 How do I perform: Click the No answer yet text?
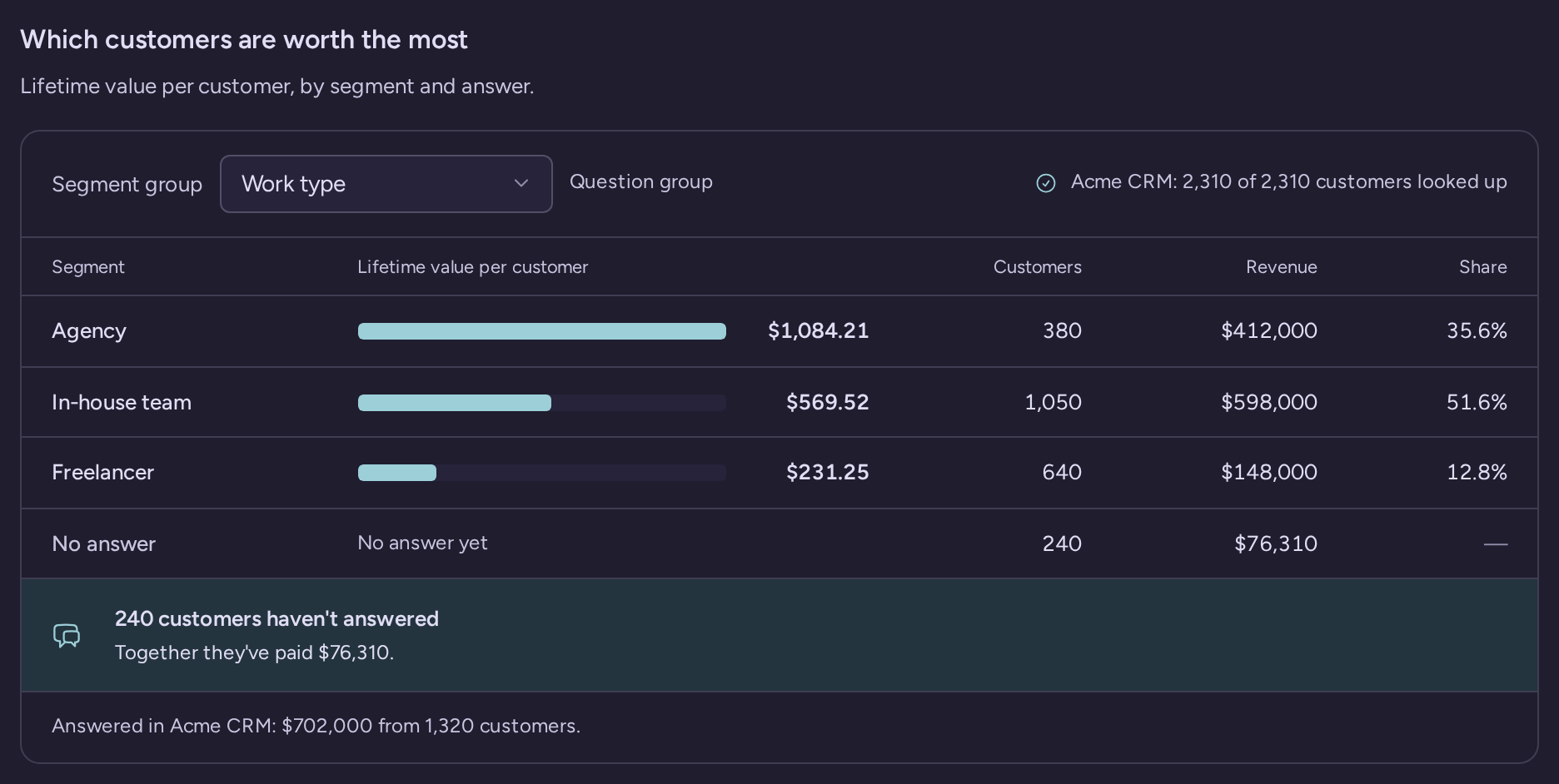pyautogui.click(x=423, y=543)
